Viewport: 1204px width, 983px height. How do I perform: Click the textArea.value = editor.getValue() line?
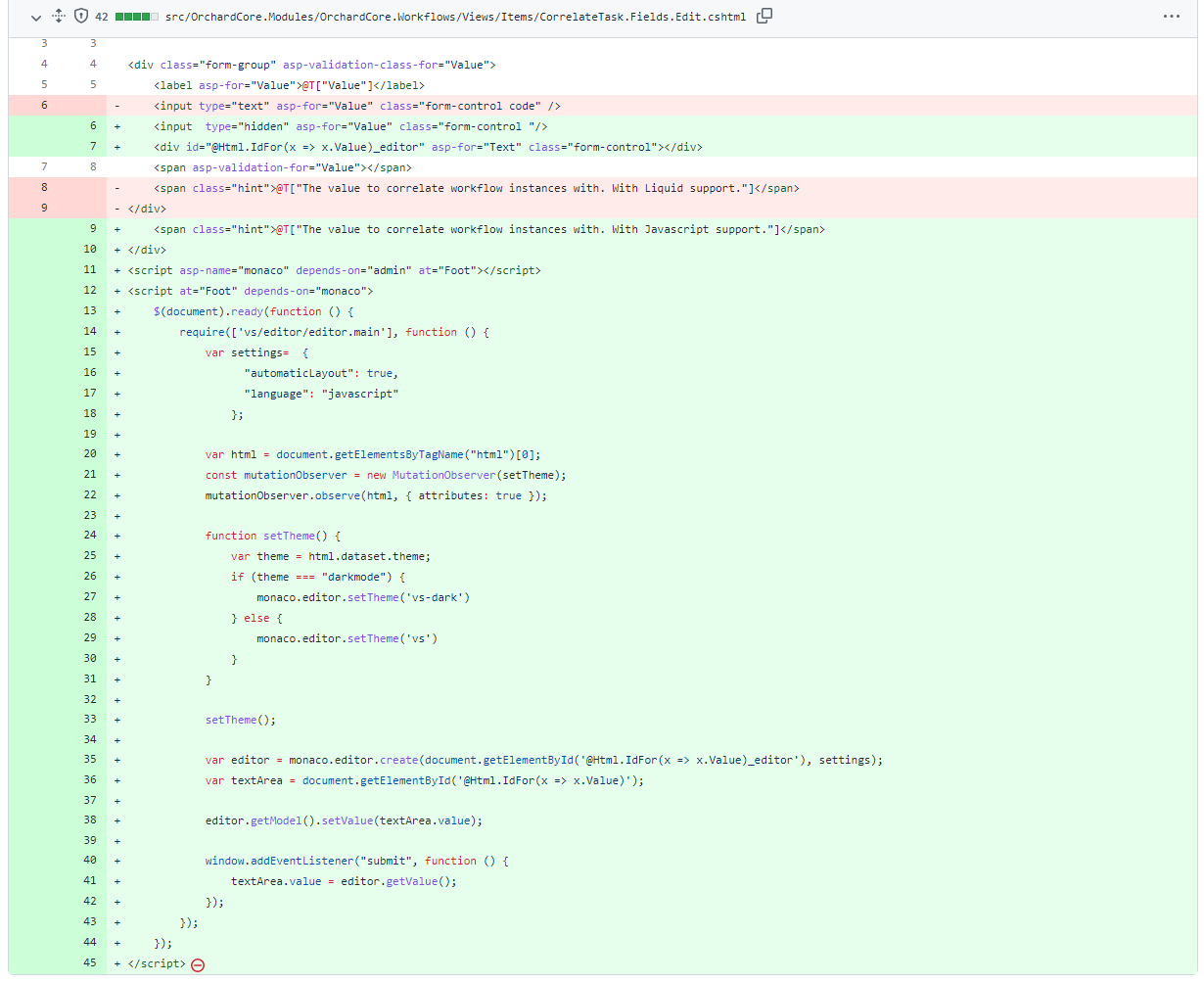point(603,881)
